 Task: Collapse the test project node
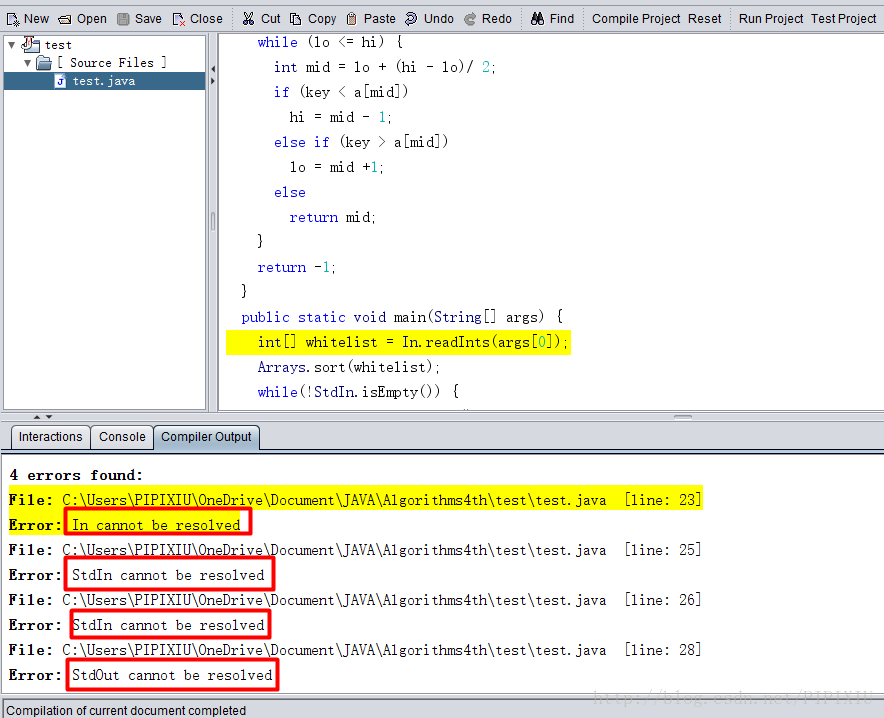11,45
